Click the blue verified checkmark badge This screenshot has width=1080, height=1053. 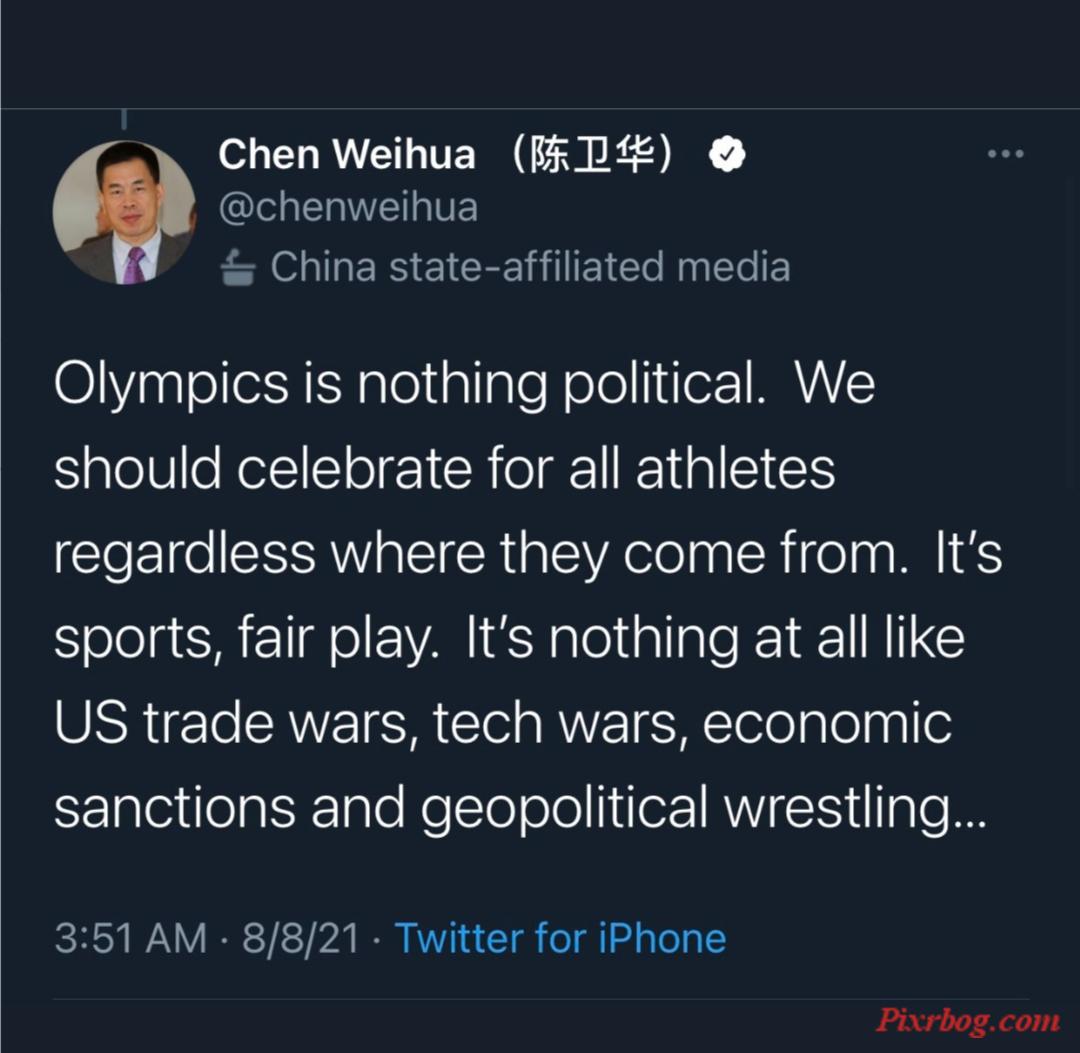(x=727, y=154)
